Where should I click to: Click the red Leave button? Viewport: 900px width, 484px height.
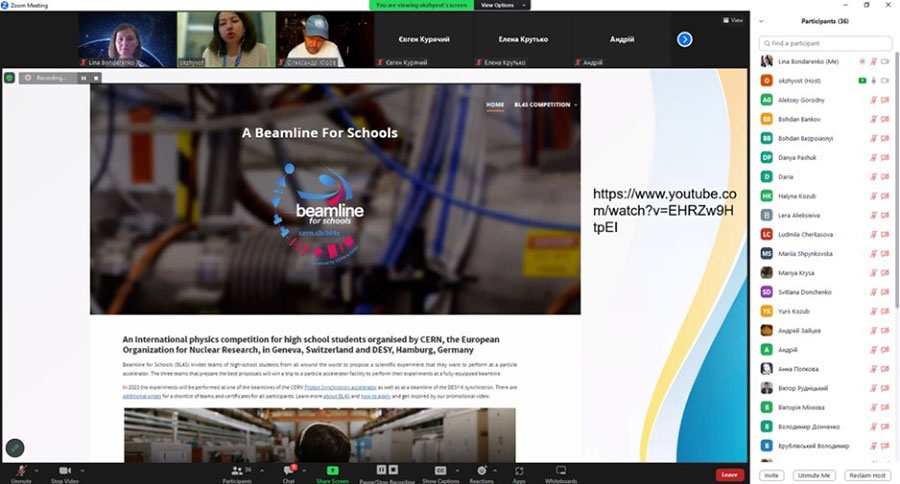pos(730,475)
